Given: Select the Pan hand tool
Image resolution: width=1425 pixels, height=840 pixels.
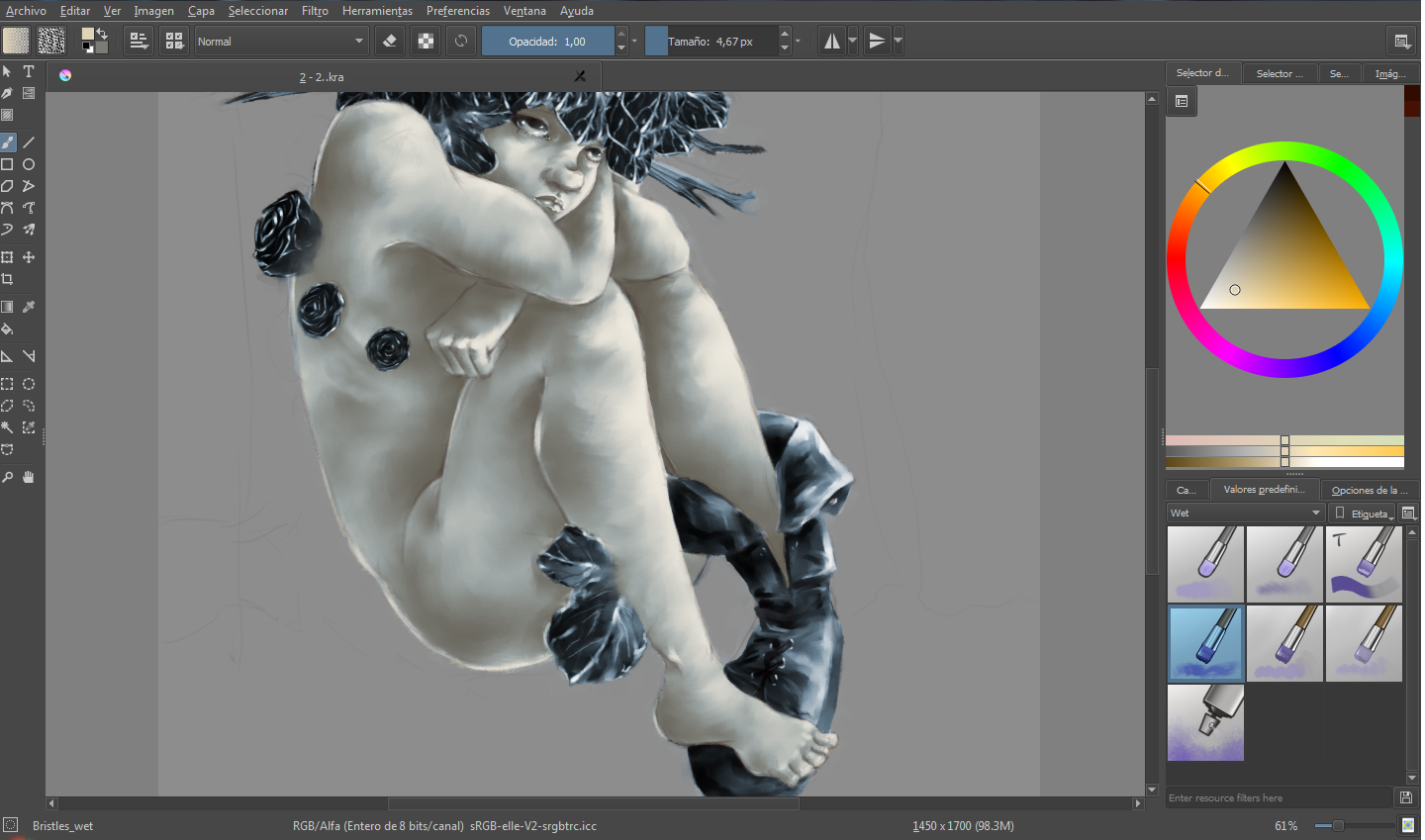Looking at the screenshot, I should pos(29,477).
